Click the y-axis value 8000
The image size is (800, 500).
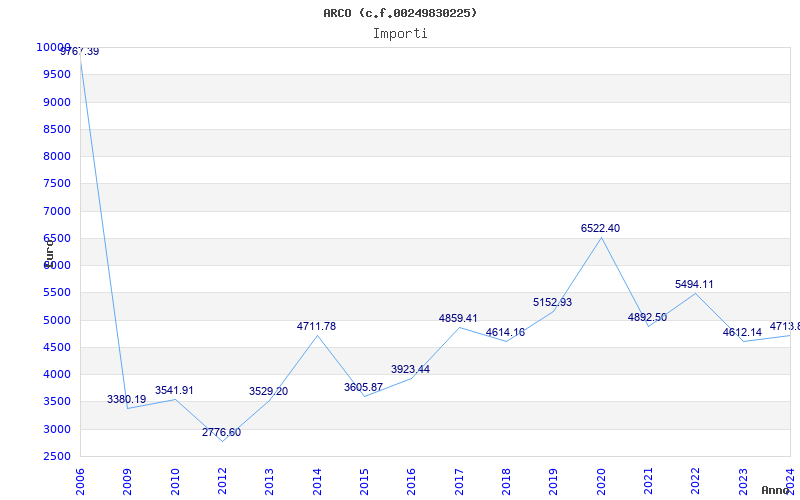tap(57, 156)
